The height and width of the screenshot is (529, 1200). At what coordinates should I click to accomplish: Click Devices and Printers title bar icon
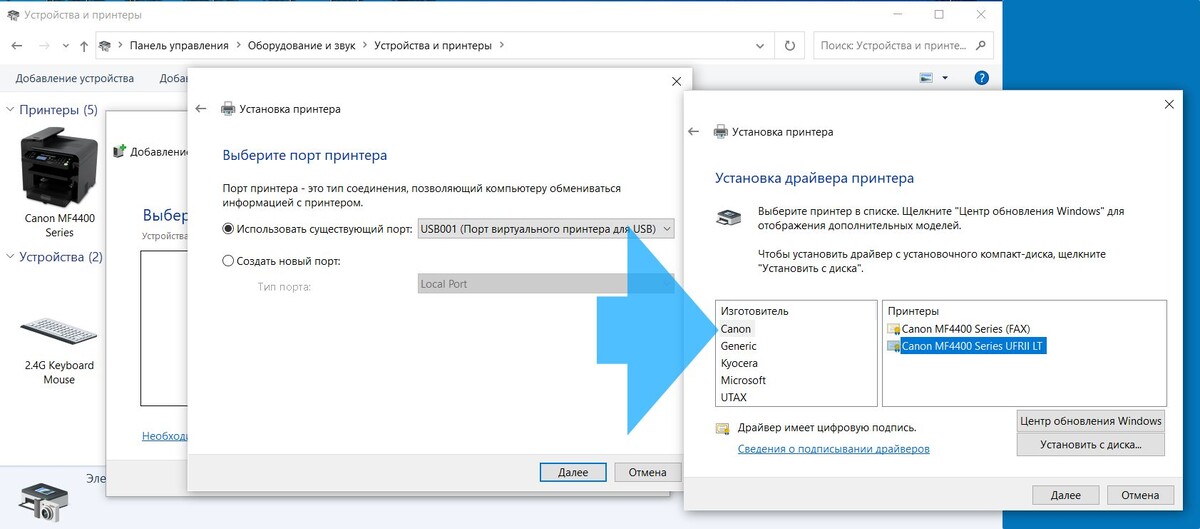(15, 15)
